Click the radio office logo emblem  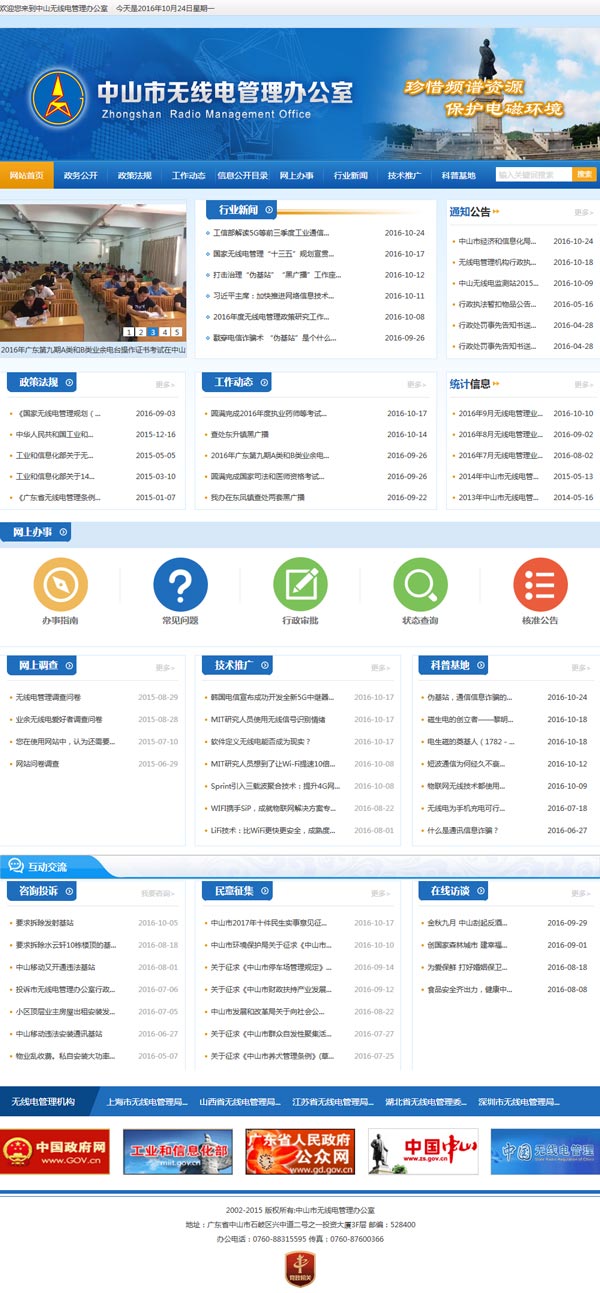58,97
